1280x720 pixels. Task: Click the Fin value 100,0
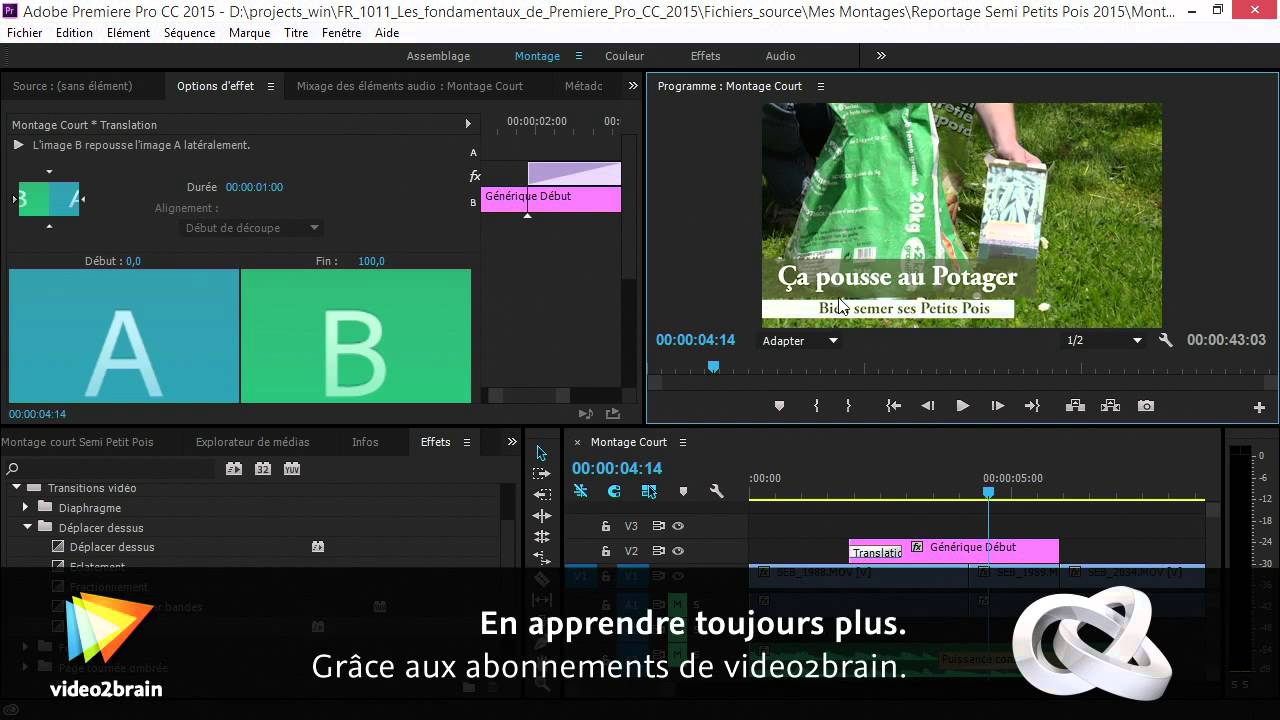click(371, 261)
